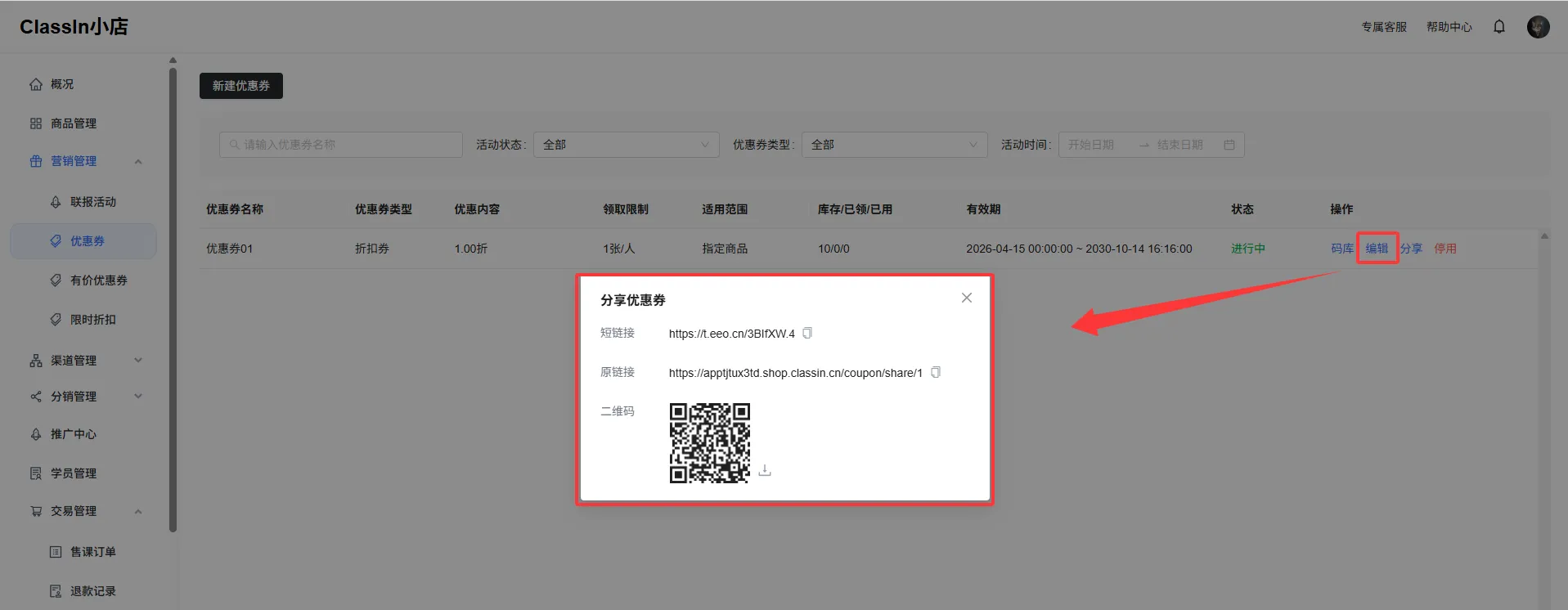Download the QR code image
1568x610 pixels.
click(765, 470)
